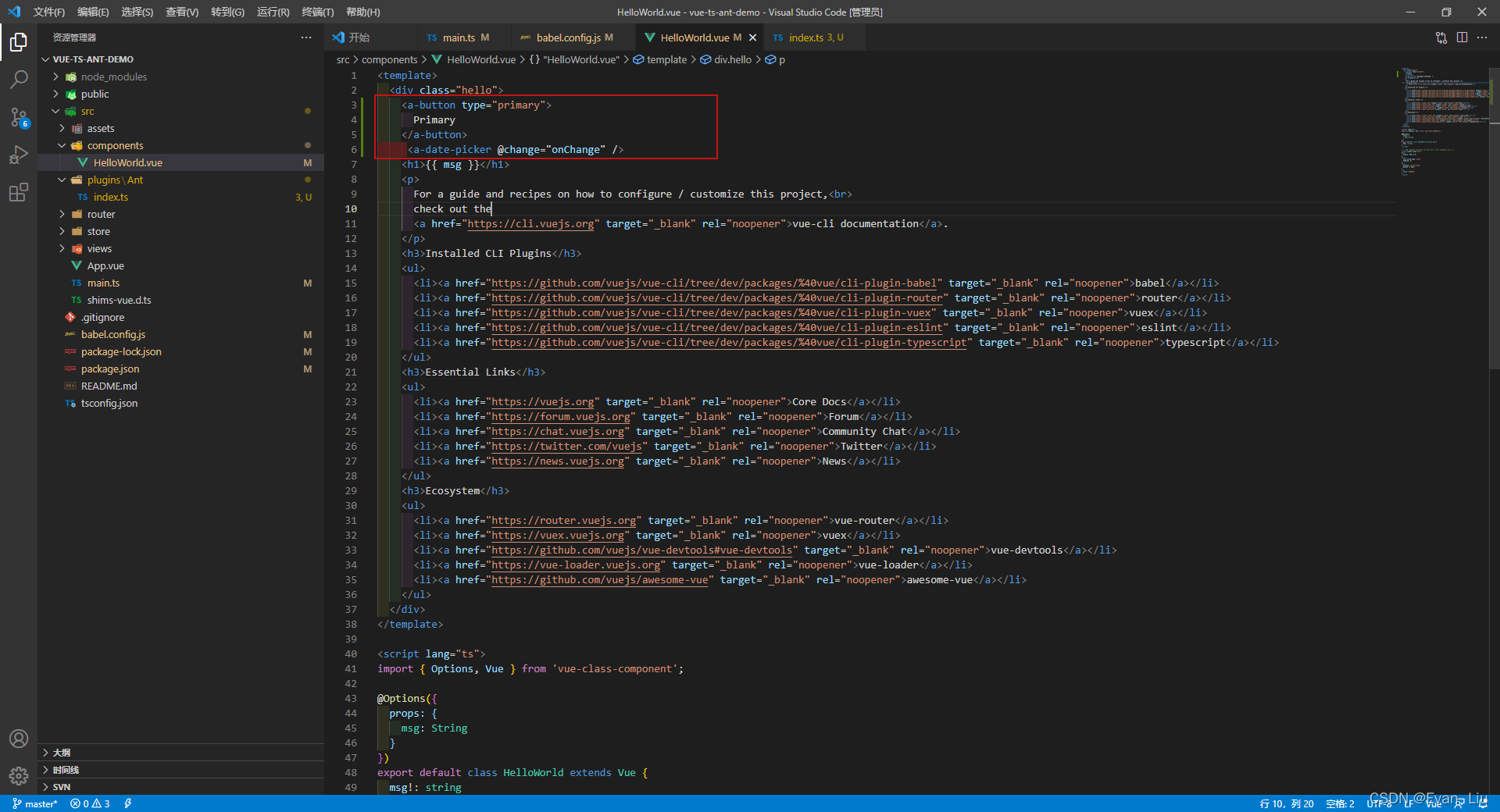
Task: Open the 运行(R) menu
Action: [x=273, y=12]
